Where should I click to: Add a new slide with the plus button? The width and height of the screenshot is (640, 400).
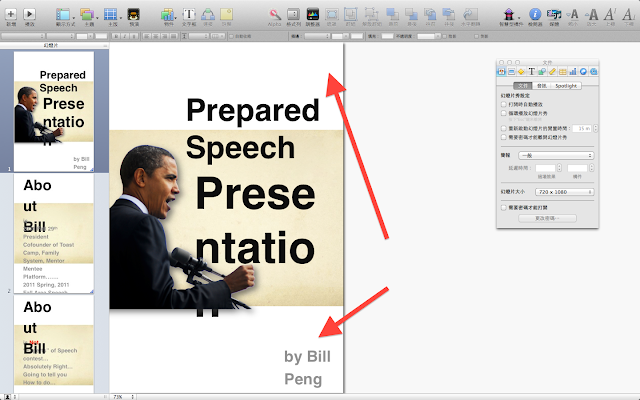pyautogui.click(x=11, y=14)
